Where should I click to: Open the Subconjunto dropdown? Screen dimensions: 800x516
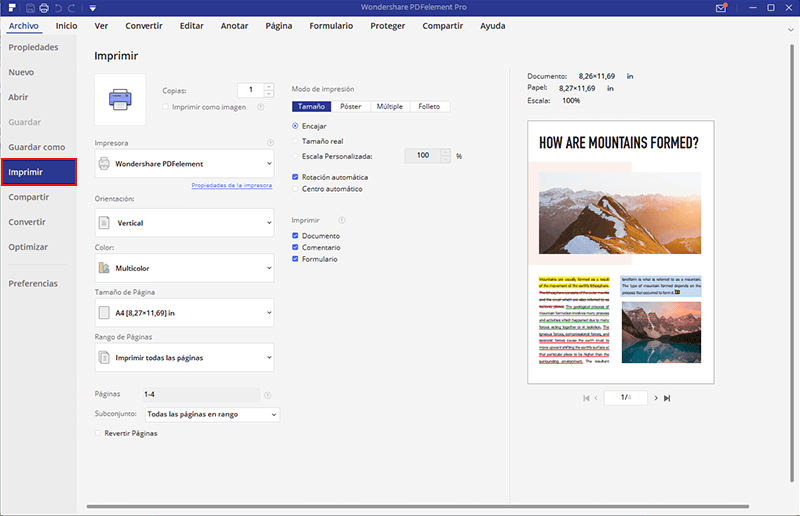pos(212,414)
